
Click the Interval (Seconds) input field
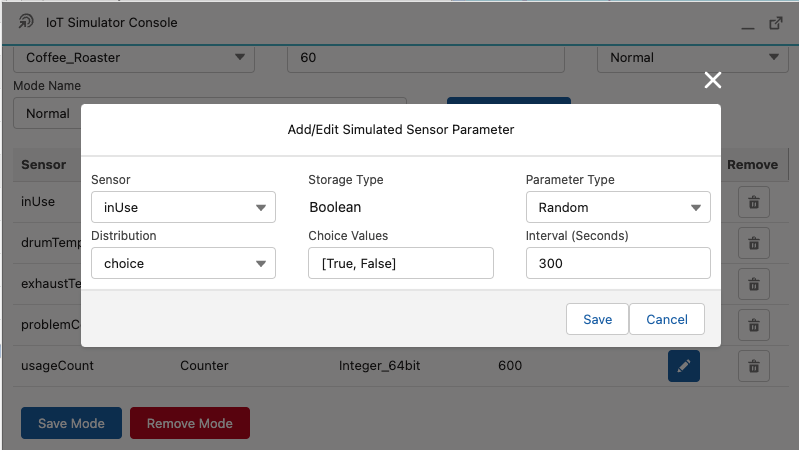(x=618, y=263)
